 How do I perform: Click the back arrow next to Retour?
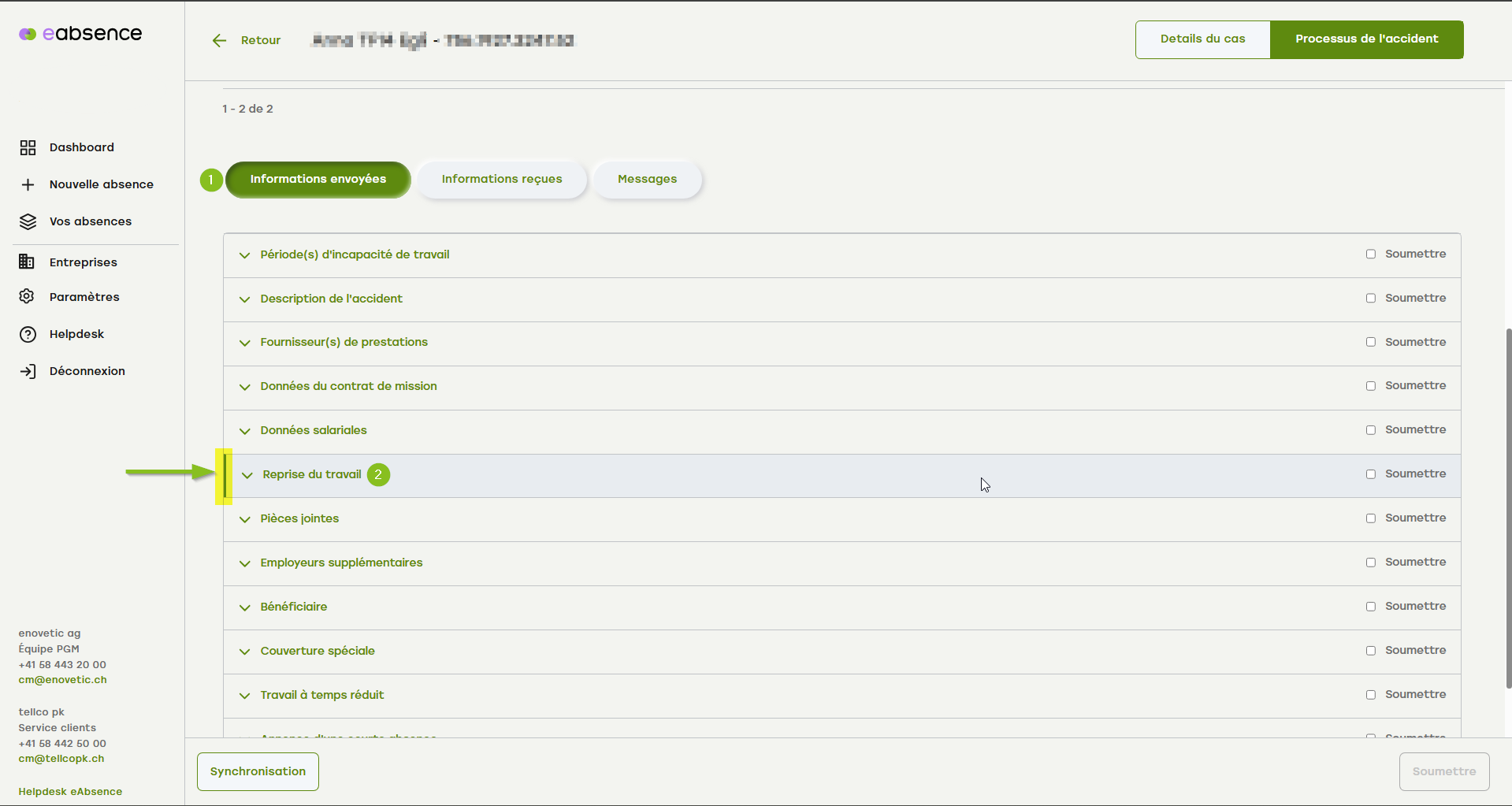tap(219, 40)
